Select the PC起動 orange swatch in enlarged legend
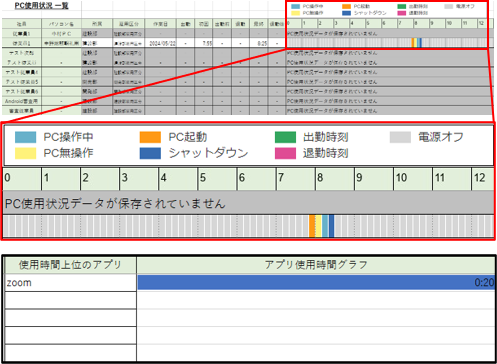The image size is (497, 364). [150, 137]
